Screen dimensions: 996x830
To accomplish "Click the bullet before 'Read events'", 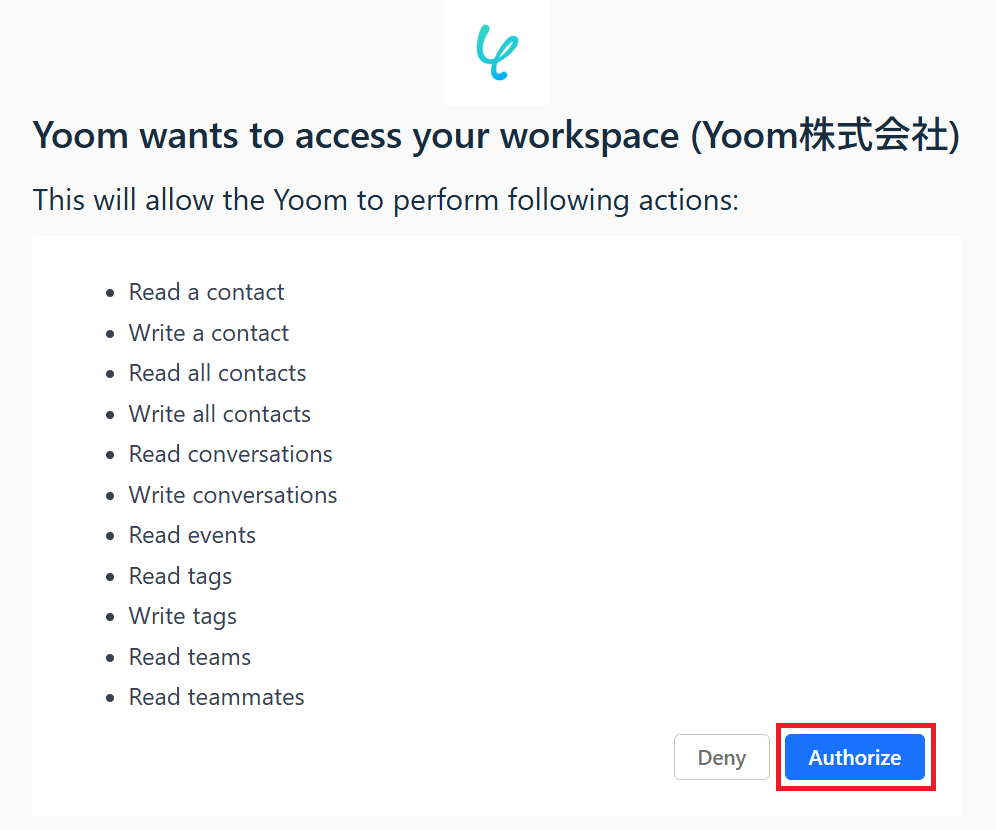I will [x=110, y=536].
